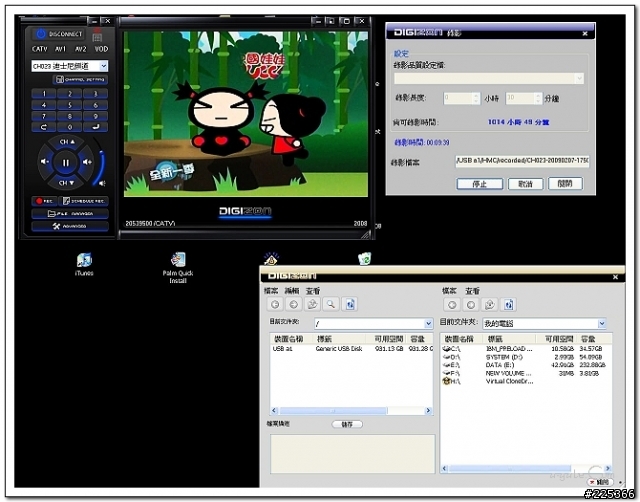The image size is (640, 502).
Task: Open 檔案 menu in left file pane
Action: coord(271,291)
